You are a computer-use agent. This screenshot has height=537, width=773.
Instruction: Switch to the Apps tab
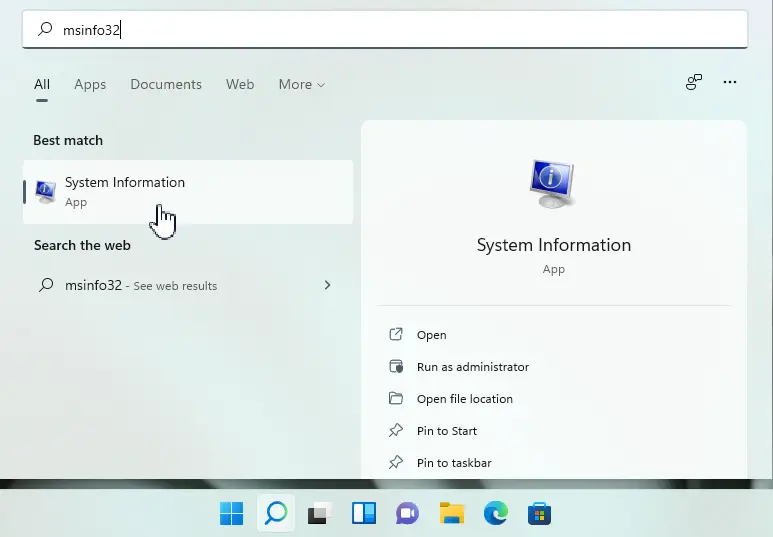[90, 84]
